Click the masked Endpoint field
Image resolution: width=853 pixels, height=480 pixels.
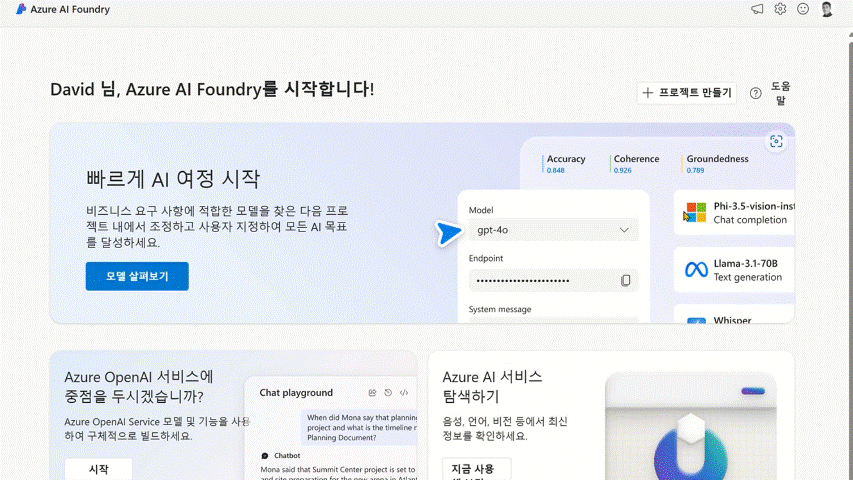553,280
